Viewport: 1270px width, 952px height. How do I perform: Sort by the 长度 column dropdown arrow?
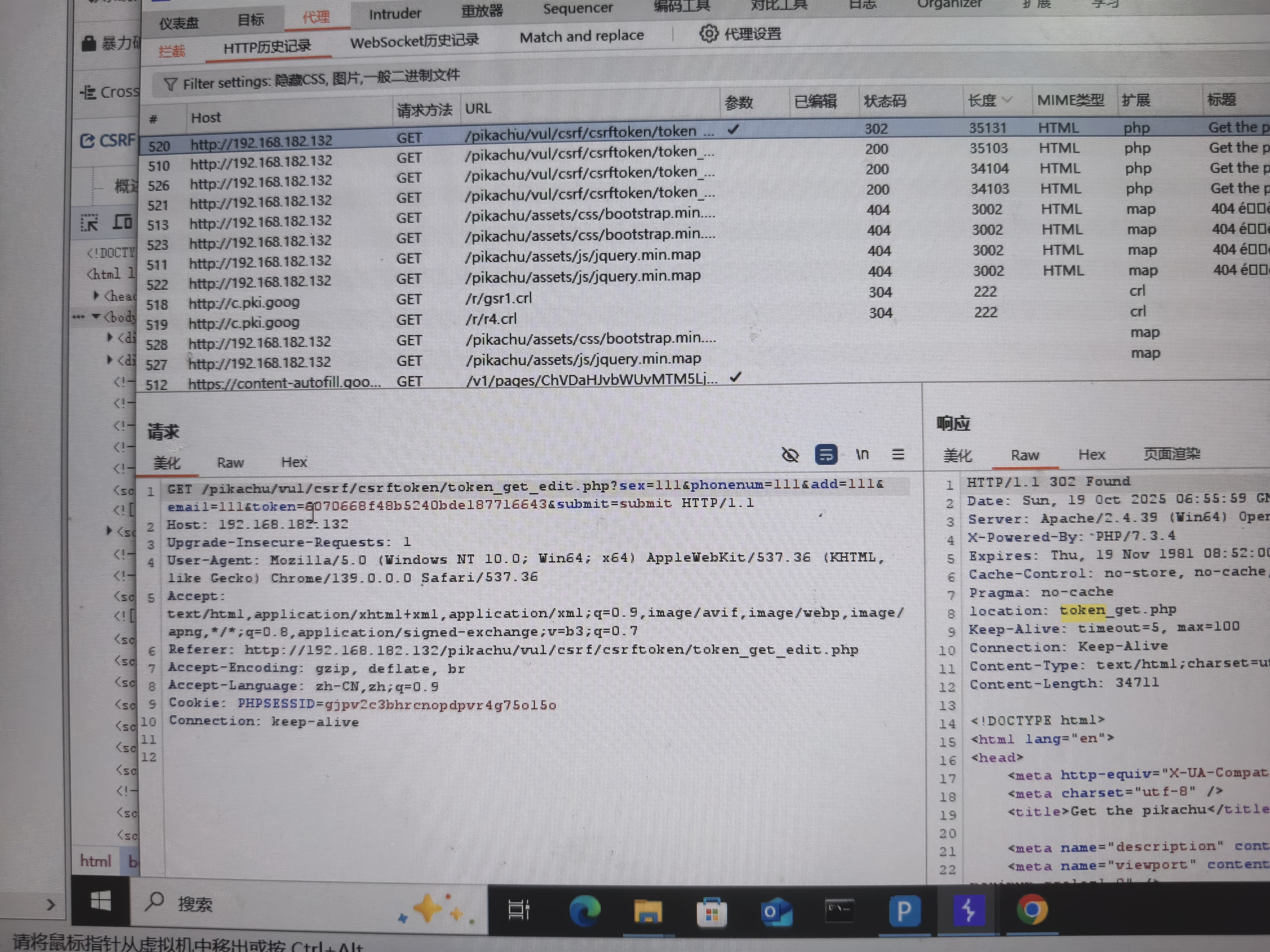click(1006, 100)
